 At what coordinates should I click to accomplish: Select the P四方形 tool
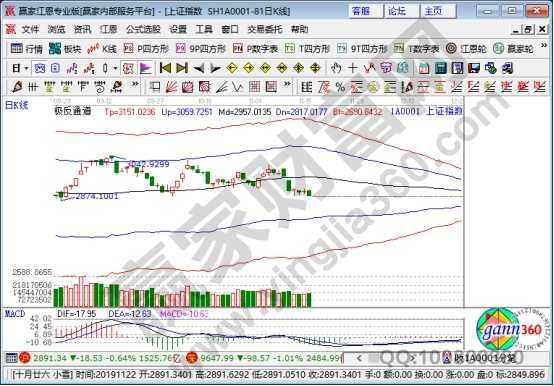click(146, 48)
